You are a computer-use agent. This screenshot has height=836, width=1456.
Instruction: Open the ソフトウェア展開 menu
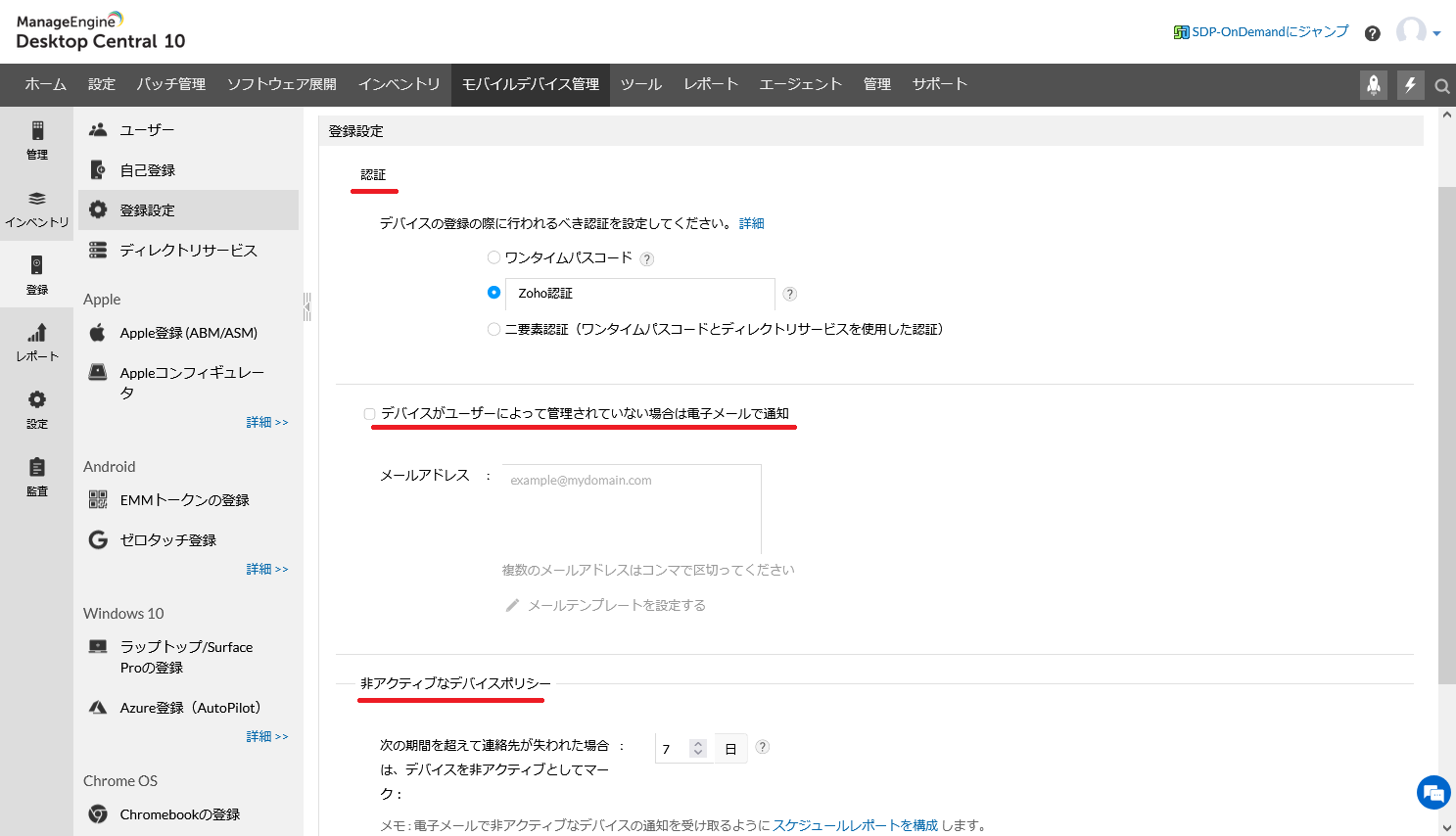pos(282,84)
